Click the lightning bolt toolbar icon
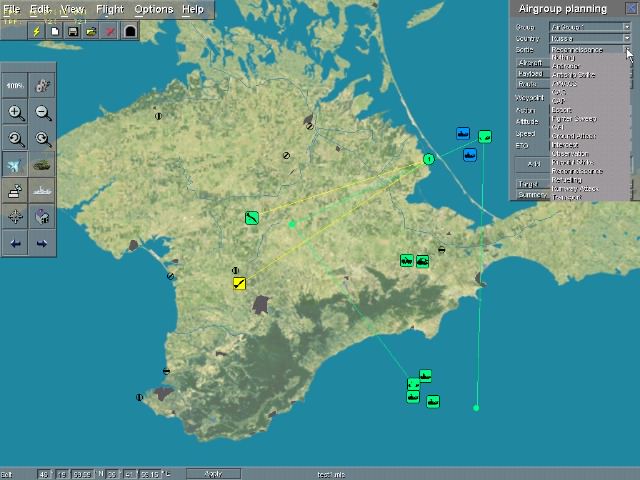This screenshot has height=480, width=640. coord(36,31)
